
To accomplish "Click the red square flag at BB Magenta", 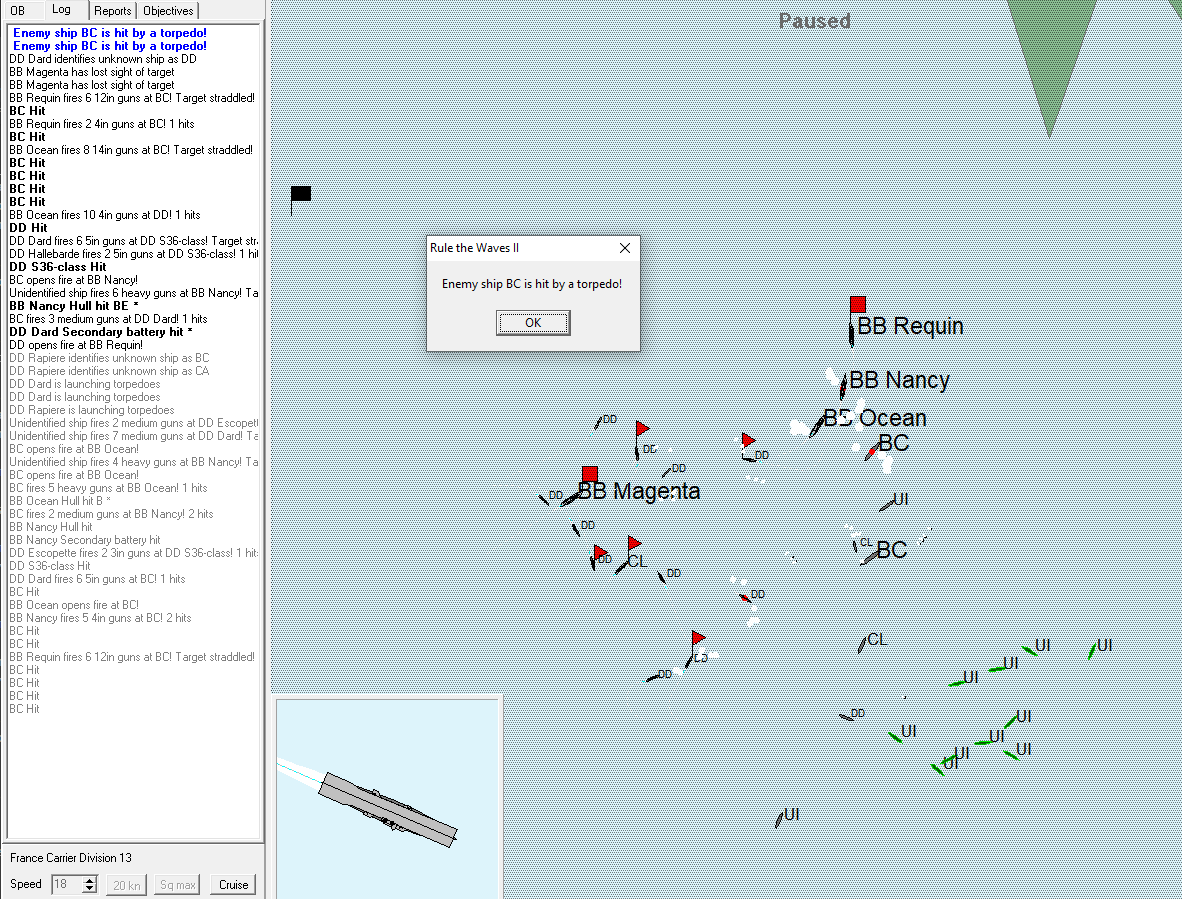I will tap(589, 474).
